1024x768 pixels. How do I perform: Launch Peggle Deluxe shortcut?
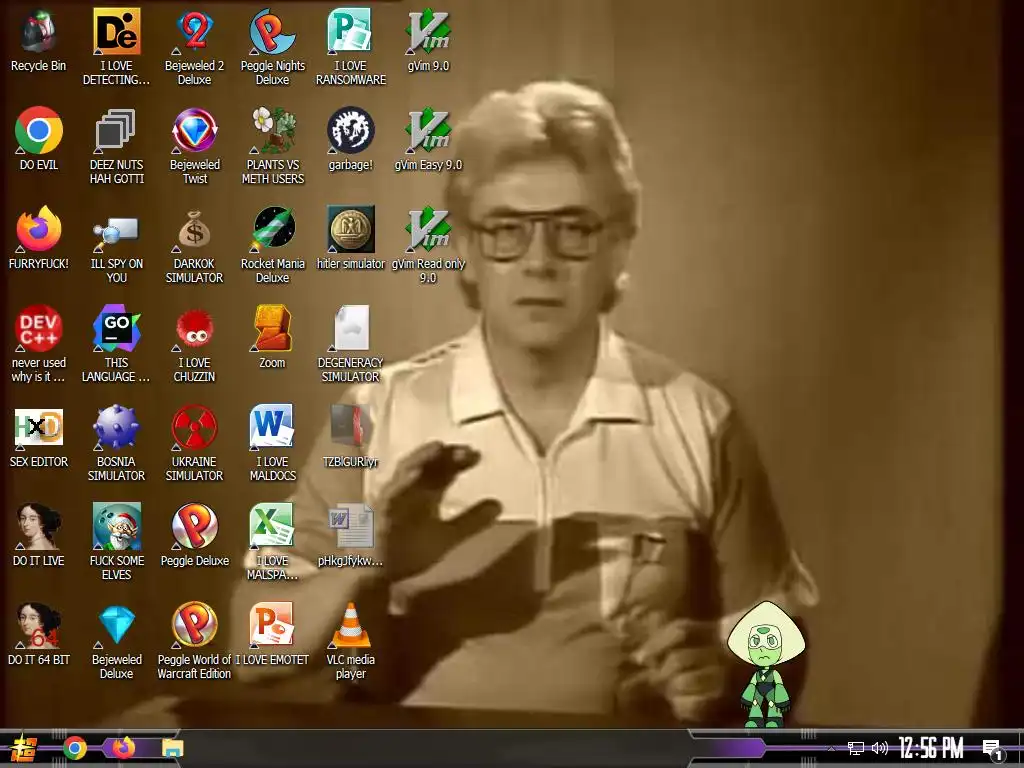(x=194, y=526)
